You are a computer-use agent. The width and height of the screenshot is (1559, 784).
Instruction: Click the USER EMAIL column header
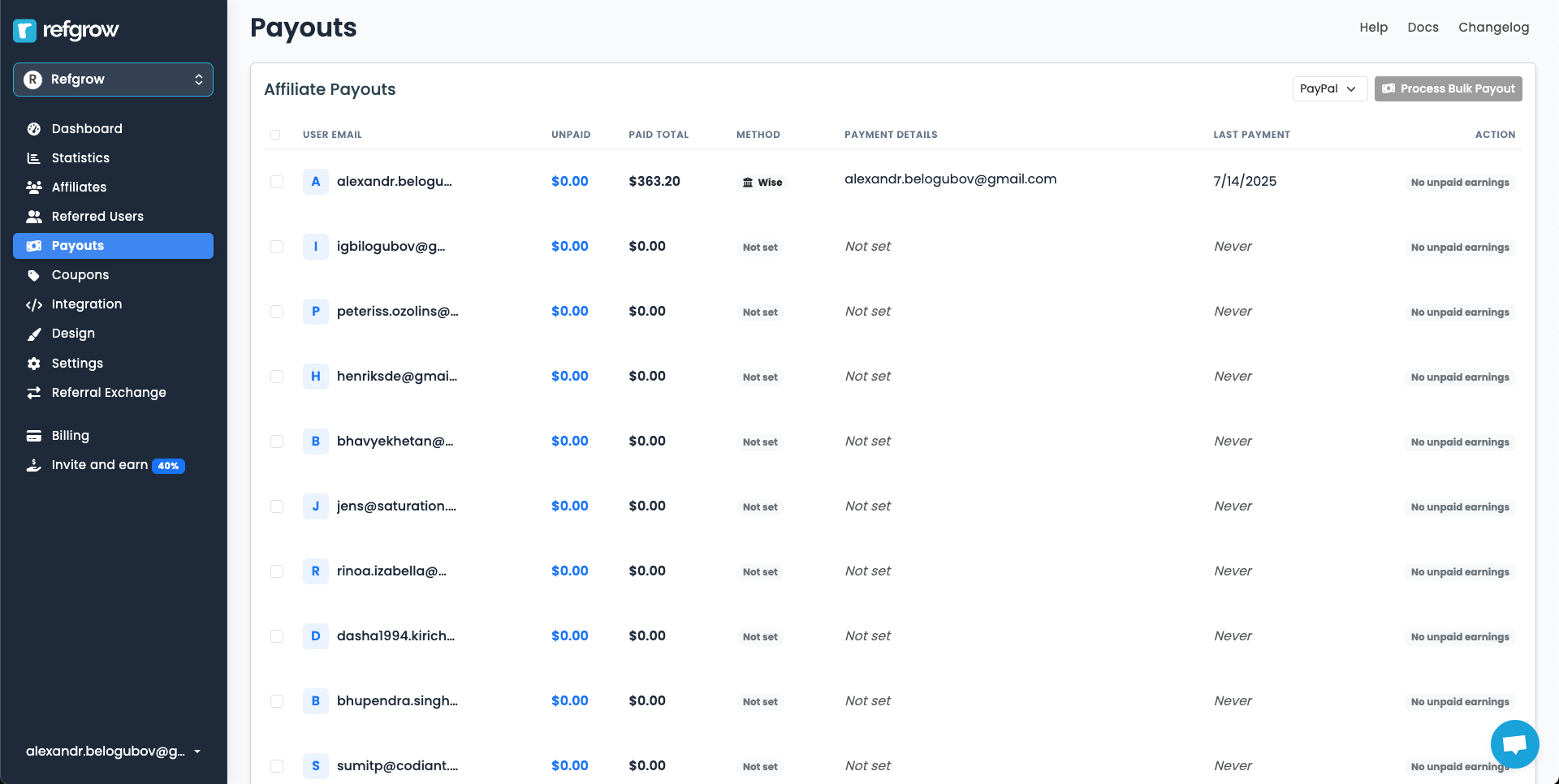332,135
